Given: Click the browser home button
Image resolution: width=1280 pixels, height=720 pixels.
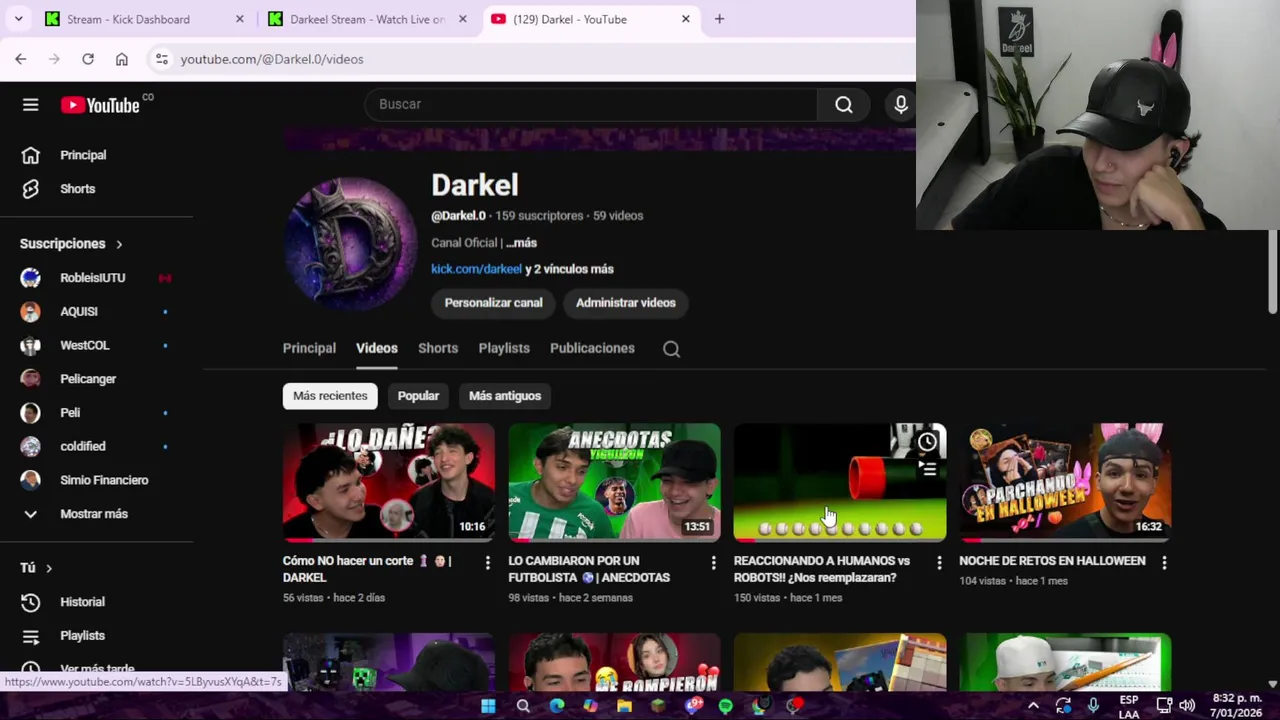Looking at the screenshot, I should click(x=122, y=59).
